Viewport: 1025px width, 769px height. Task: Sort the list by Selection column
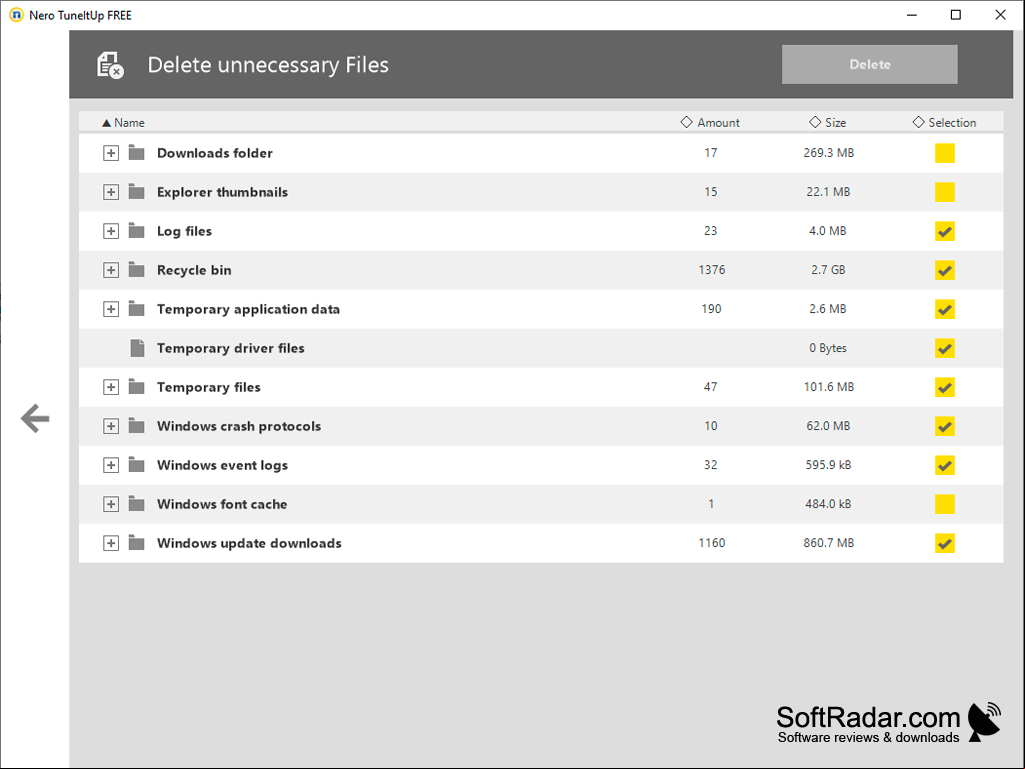[945, 122]
